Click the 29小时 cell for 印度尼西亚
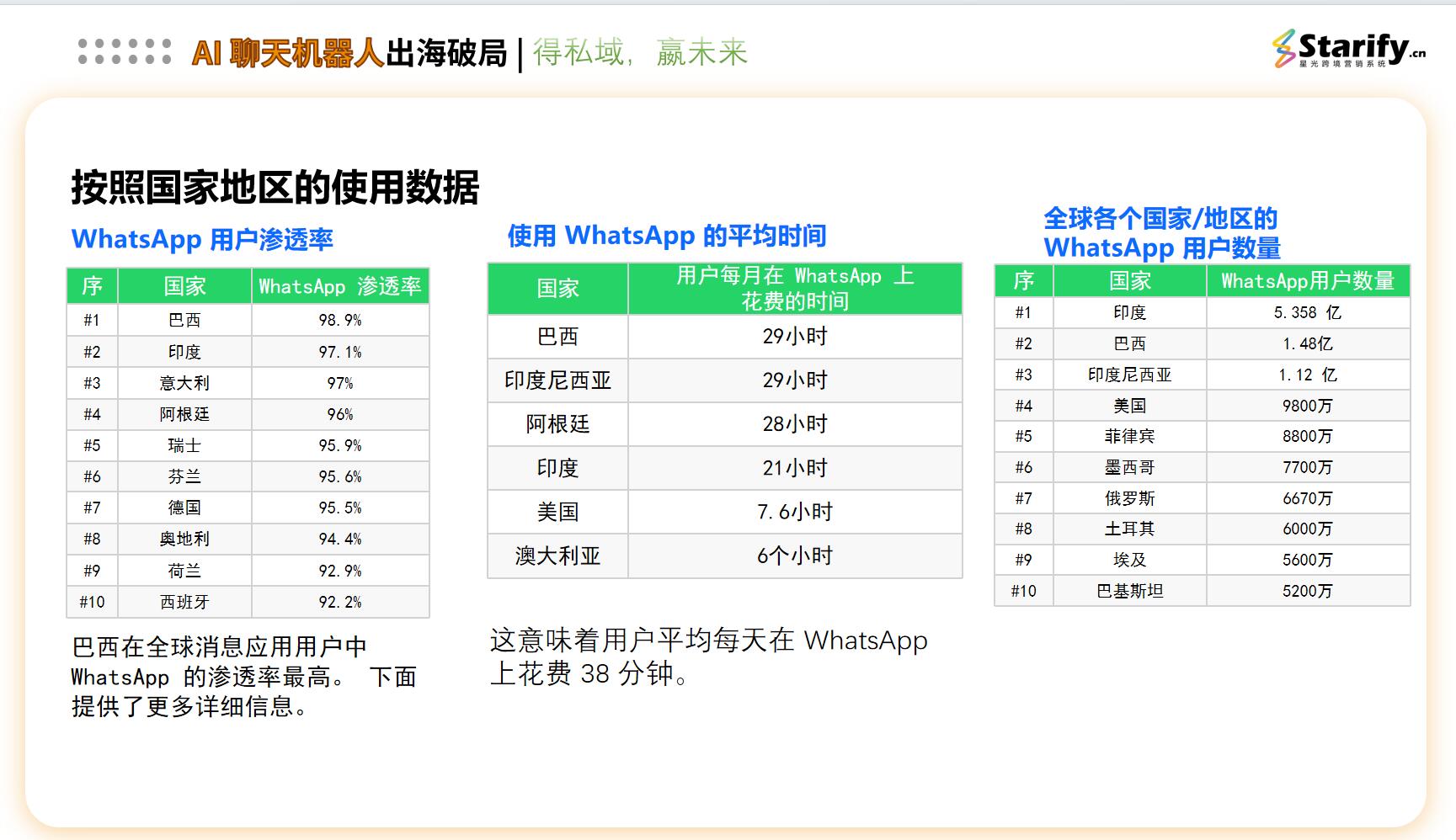Image resolution: width=1456 pixels, height=840 pixels. [x=792, y=380]
